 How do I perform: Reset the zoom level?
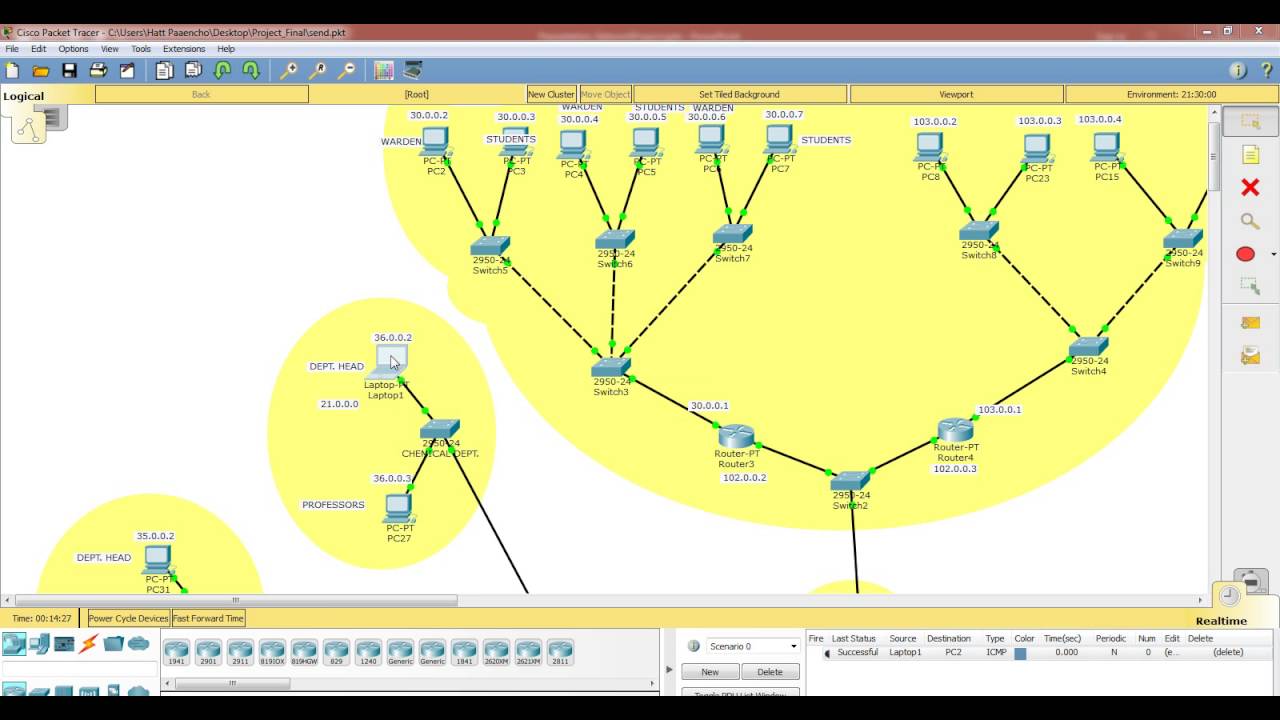pos(317,71)
